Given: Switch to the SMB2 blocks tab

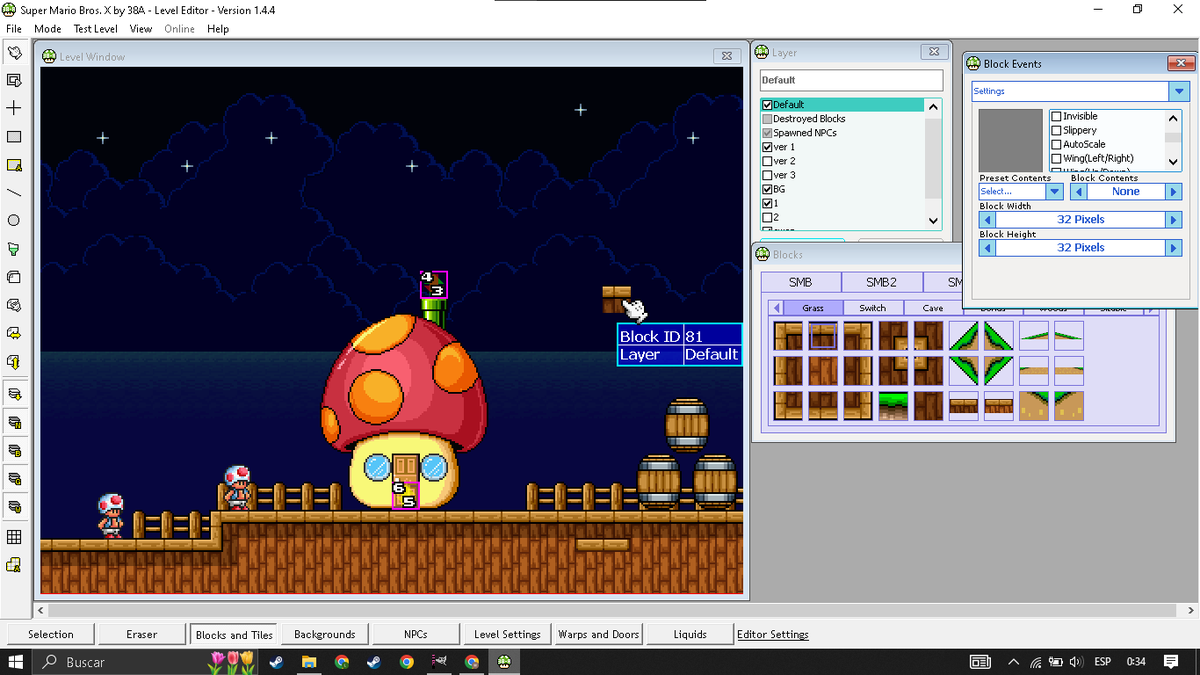Looking at the screenshot, I should (881, 282).
